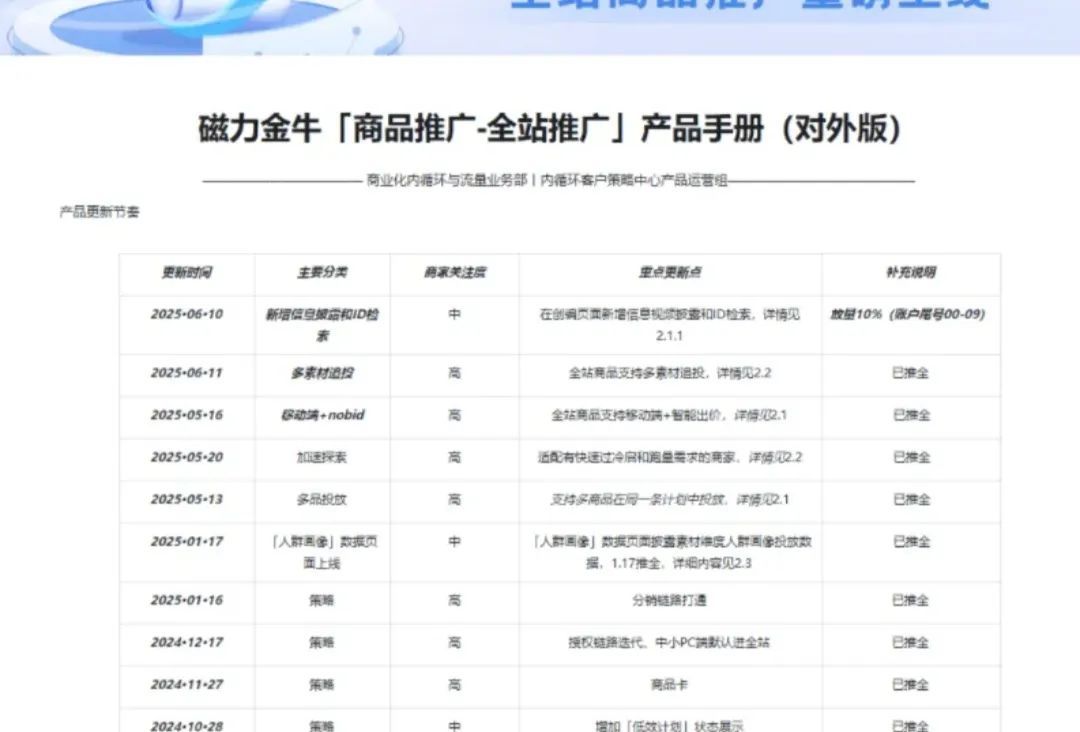The height and width of the screenshot is (732, 1080).
Task: Click the 全站商品支持多素材追投 description cell
Action: tap(669, 373)
